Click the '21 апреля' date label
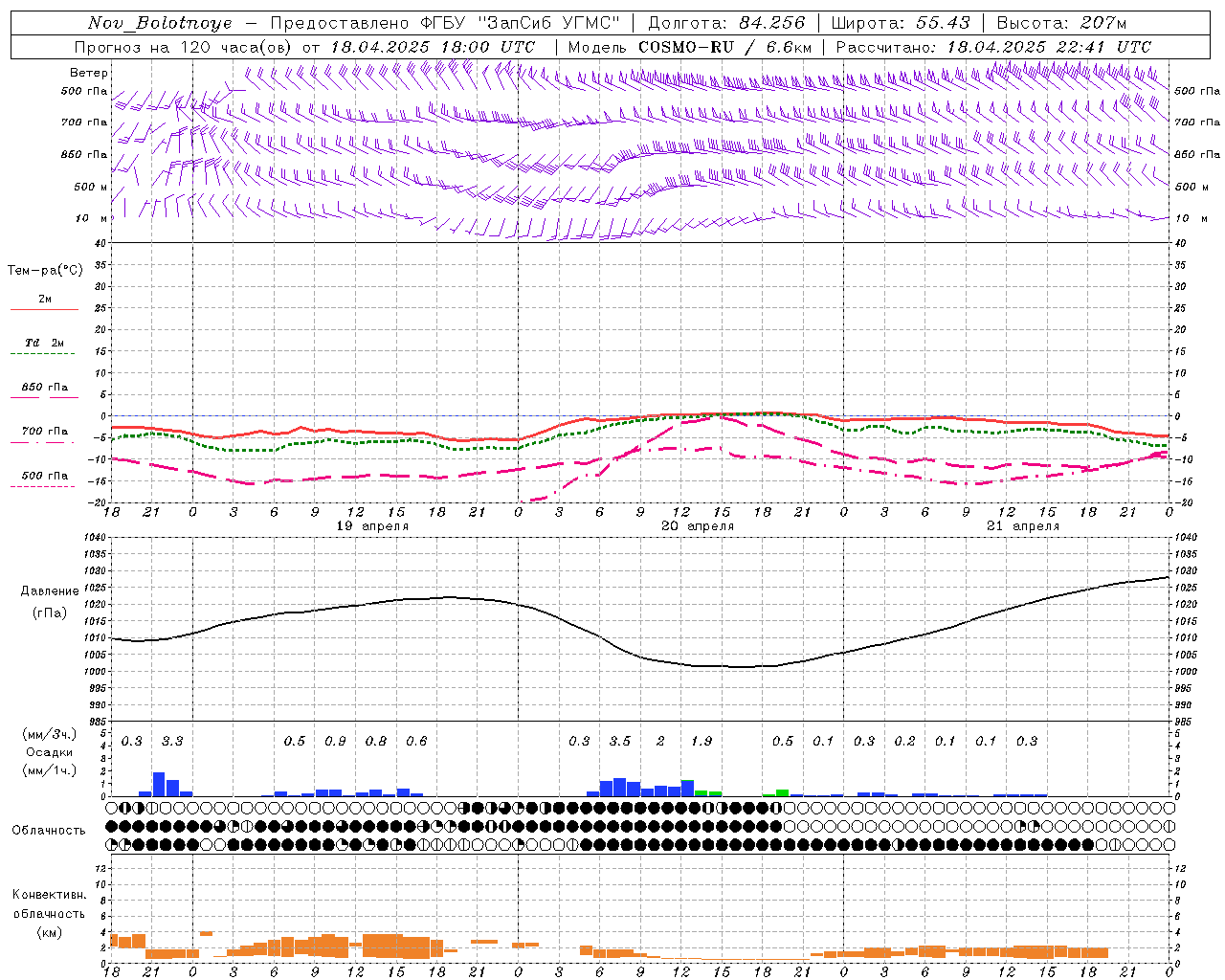The width and height of the screenshot is (1225, 980). [1023, 526]
